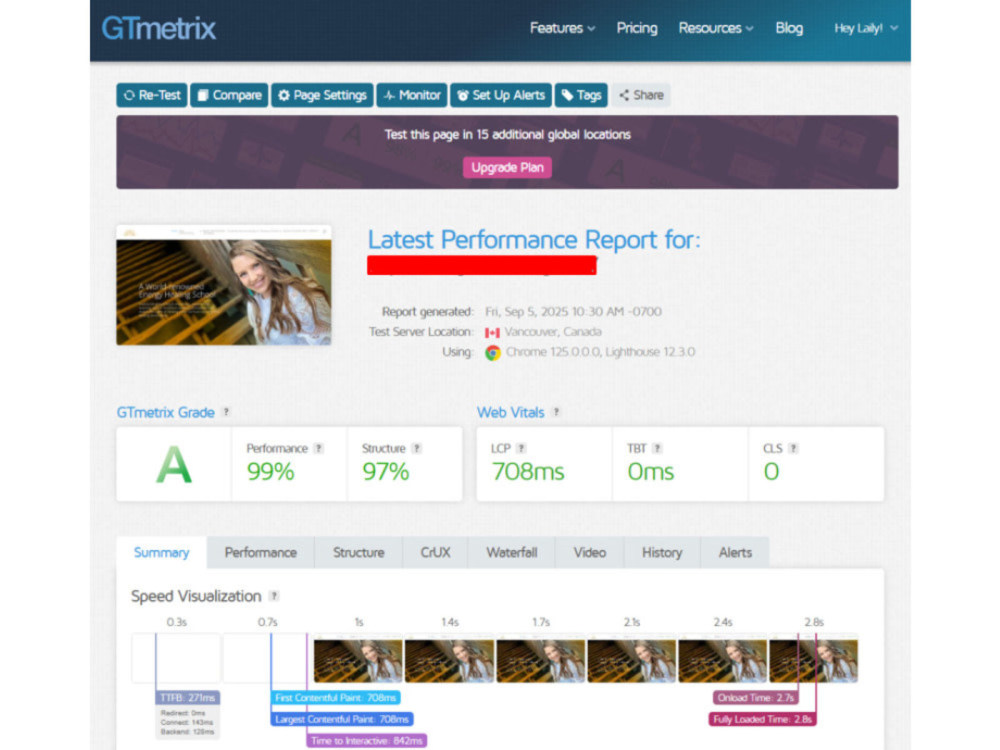1000x750 pixels.
Task: Click the Tags button
Action: 581,95
